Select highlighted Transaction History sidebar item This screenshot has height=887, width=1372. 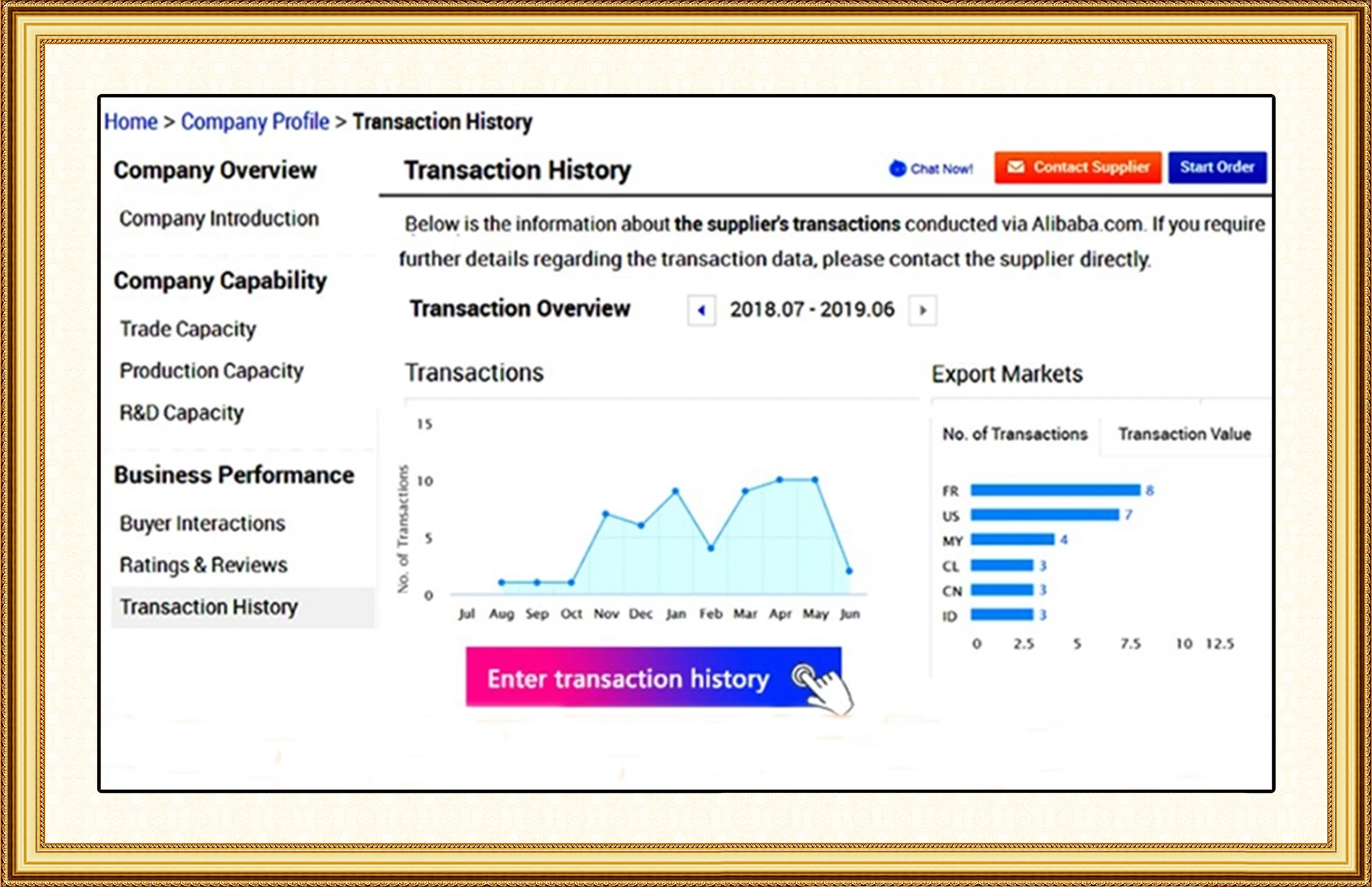pyautogui.click(x=209, y=607)
